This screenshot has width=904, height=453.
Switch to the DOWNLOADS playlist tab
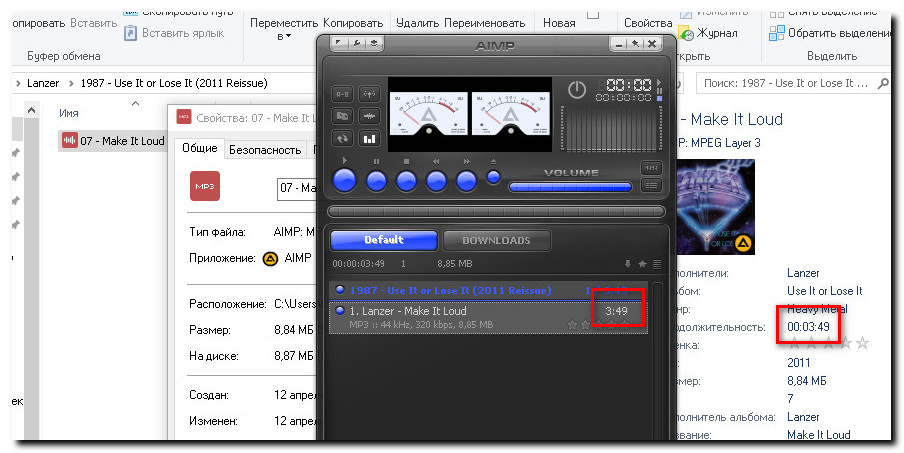[496, 240]
